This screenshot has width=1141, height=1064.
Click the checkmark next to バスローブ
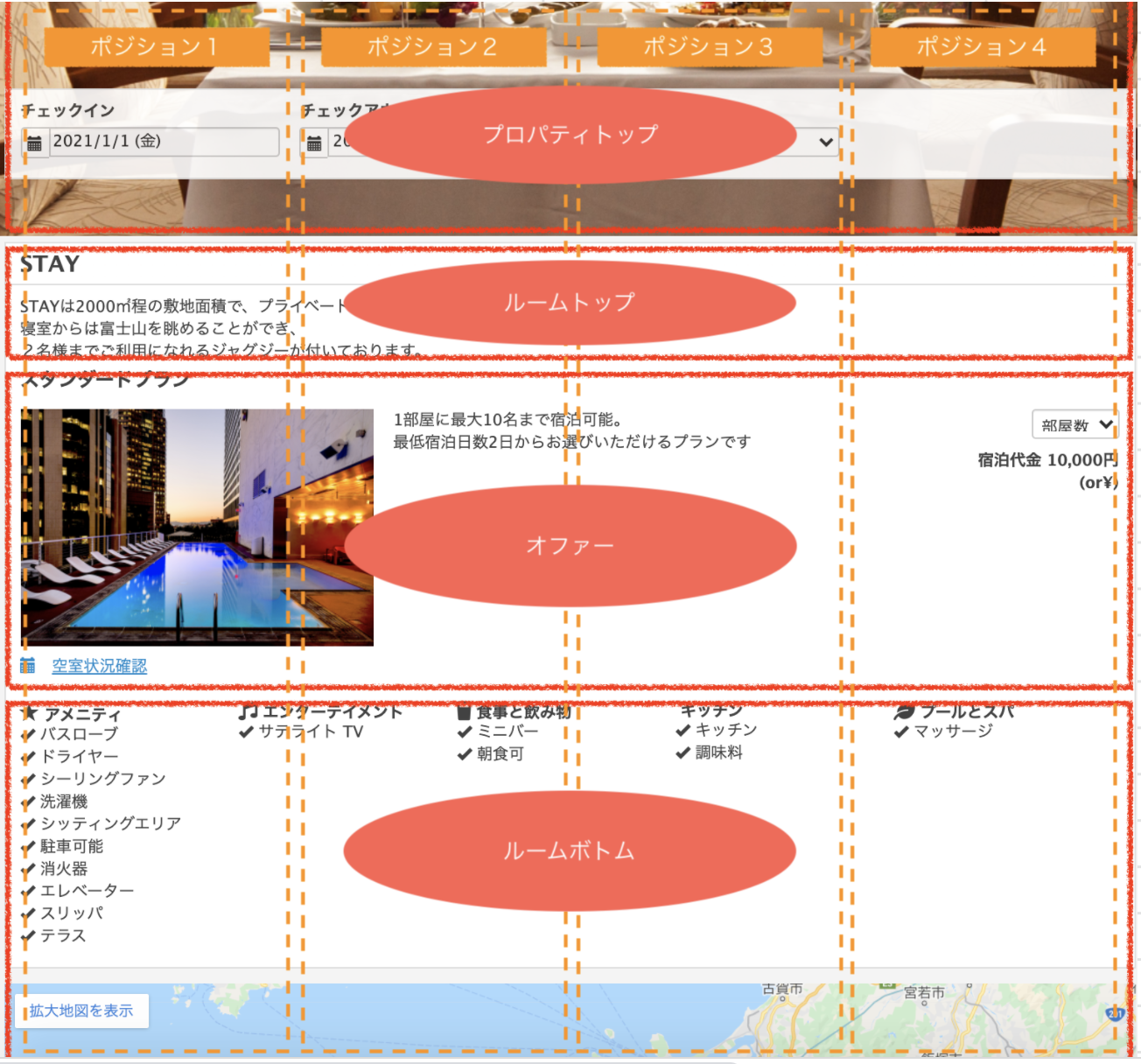[29, 735]
